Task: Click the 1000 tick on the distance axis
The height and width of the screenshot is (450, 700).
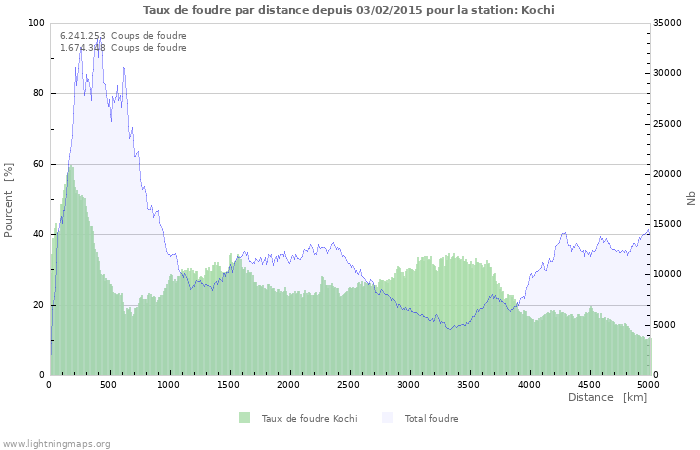Action: [x=169, y=384]
